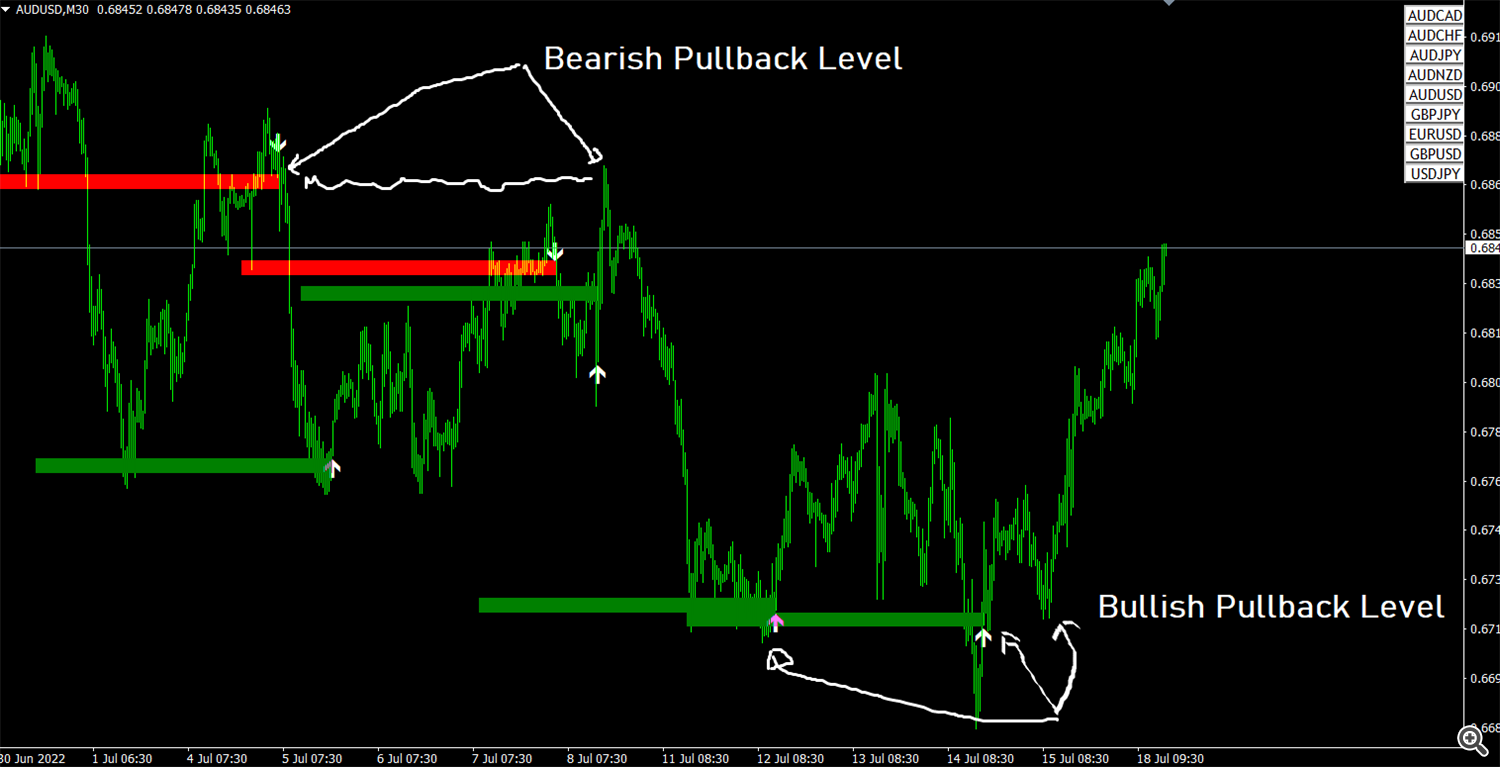Open the USDJPY pair chart
This screenshot has height=767, width=1500.
pyautogui.click(x=1434, y=174)
